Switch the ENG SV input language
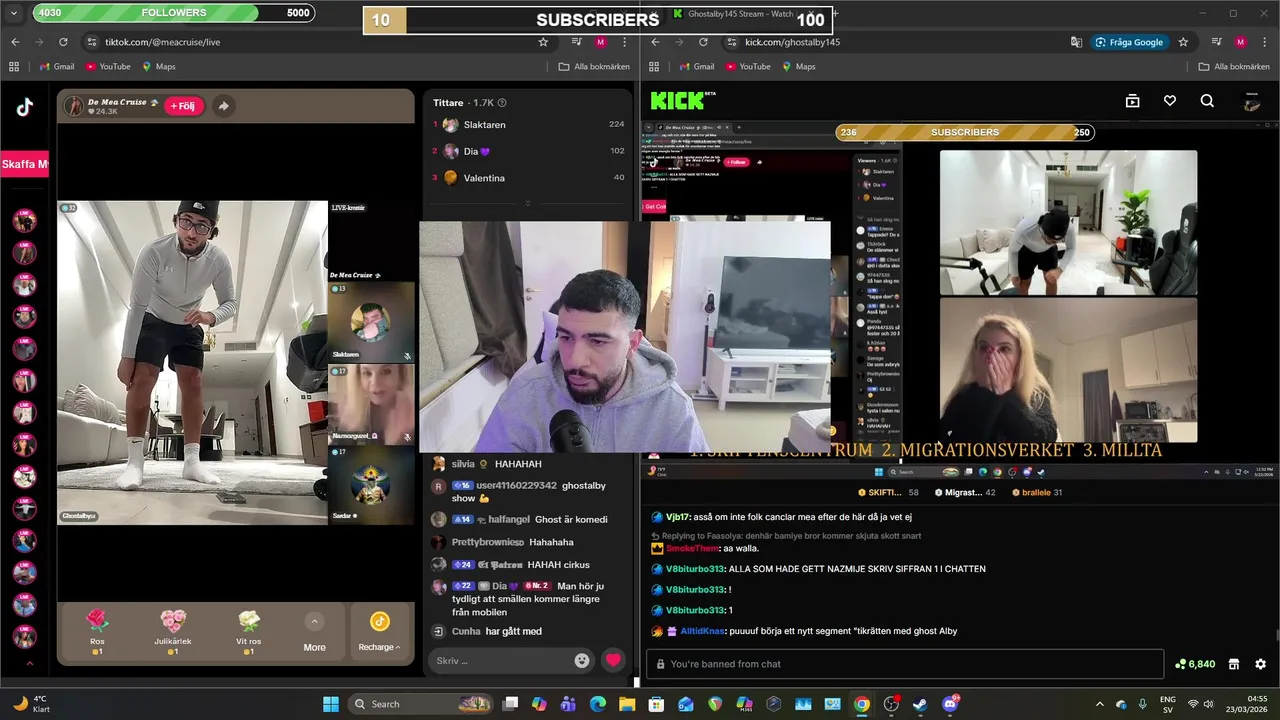1280x720 pixels. pos(1167,704)
